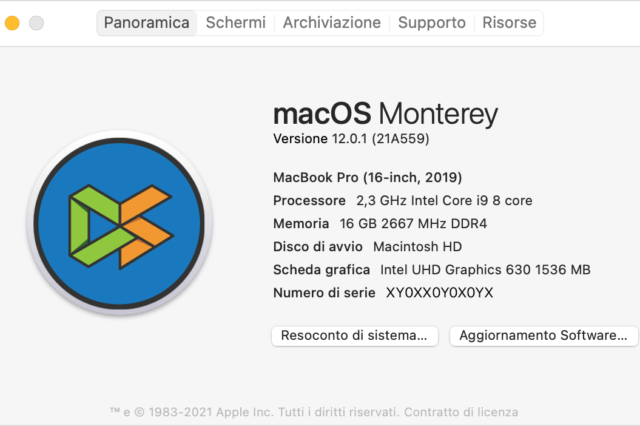Click the Processore information line
This screenshot has height=426, width=640.
(402, 200)
